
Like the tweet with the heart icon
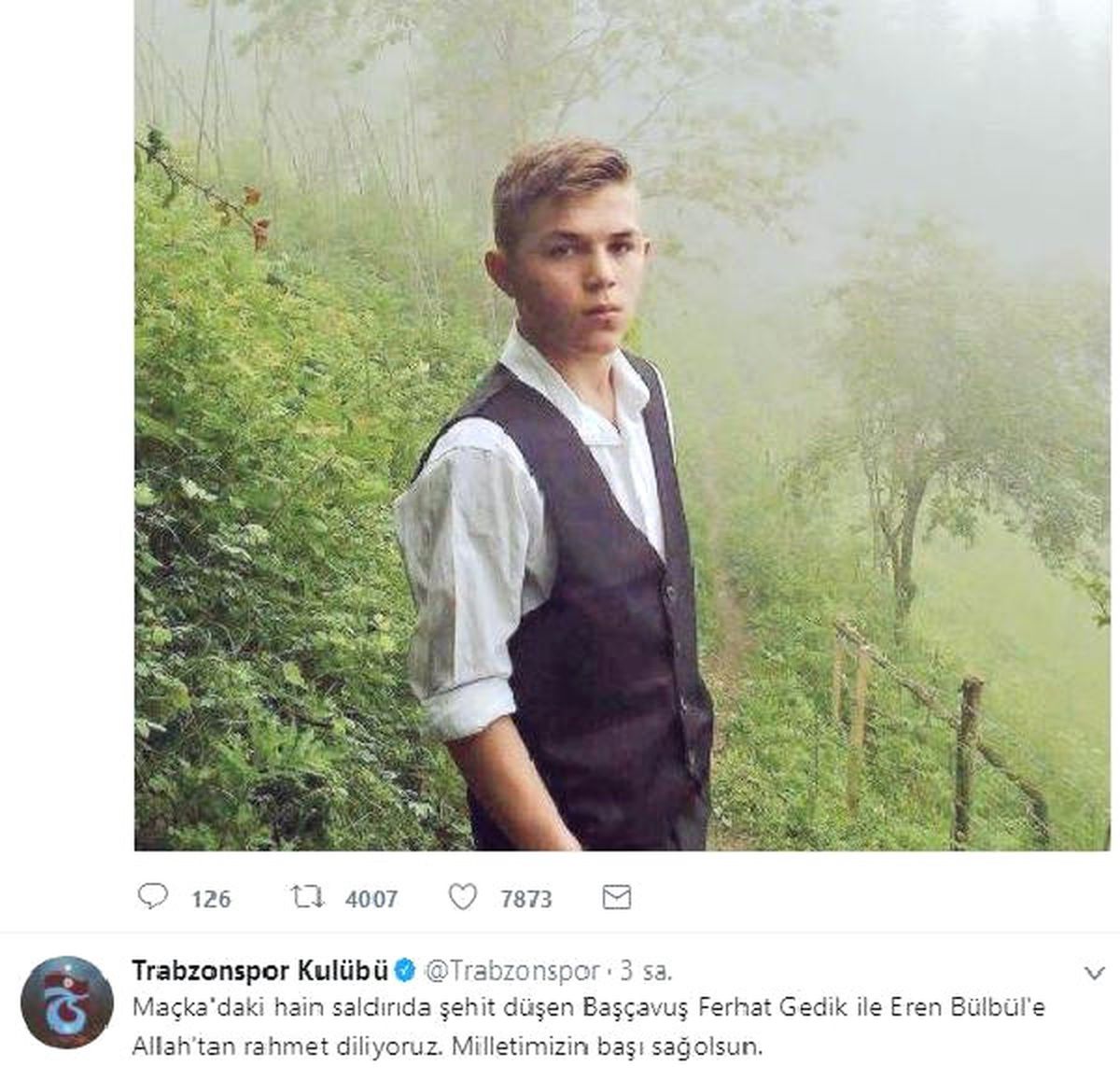point(463,897)
